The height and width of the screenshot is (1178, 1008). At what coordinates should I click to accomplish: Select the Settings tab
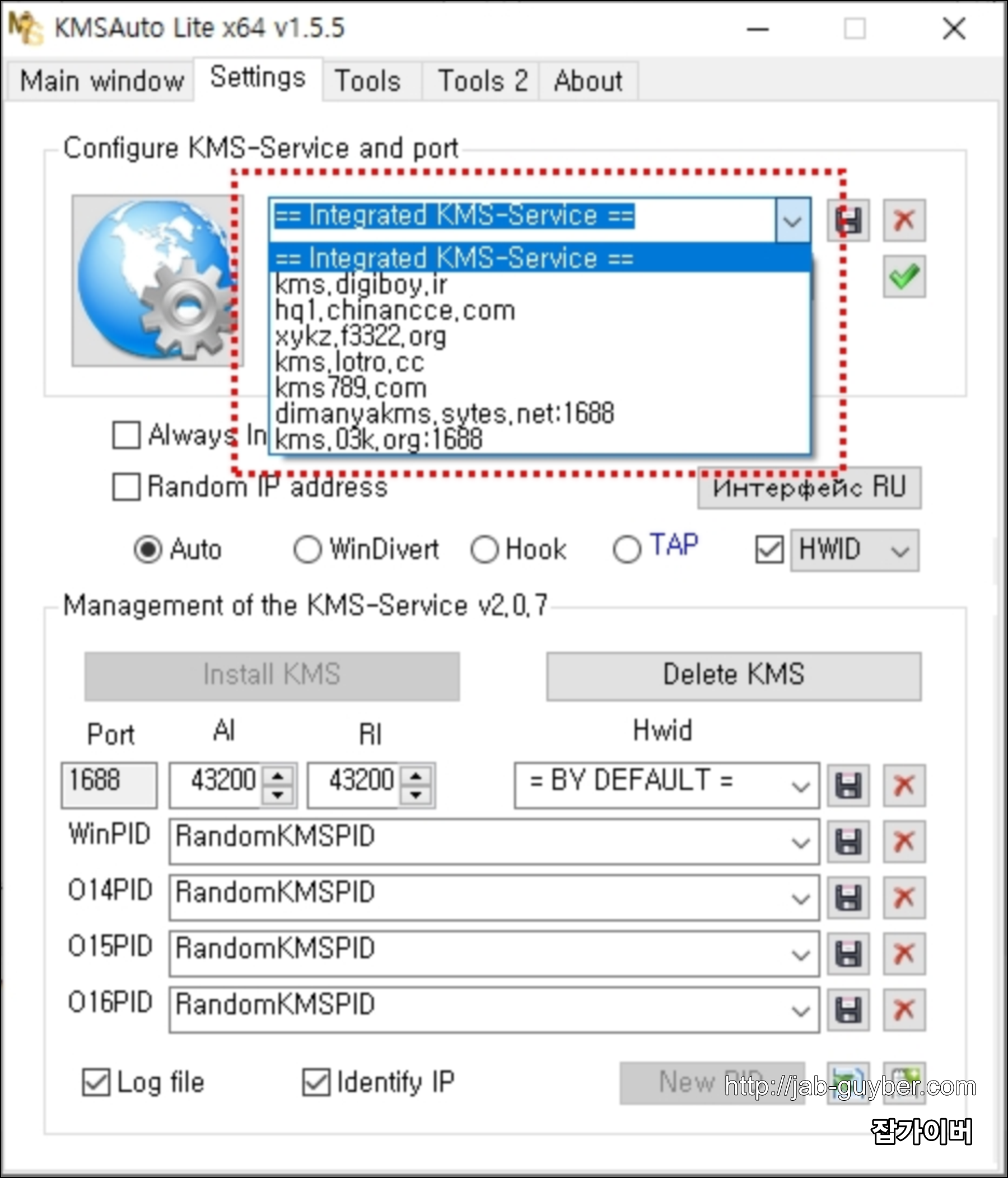click(258, 78)
